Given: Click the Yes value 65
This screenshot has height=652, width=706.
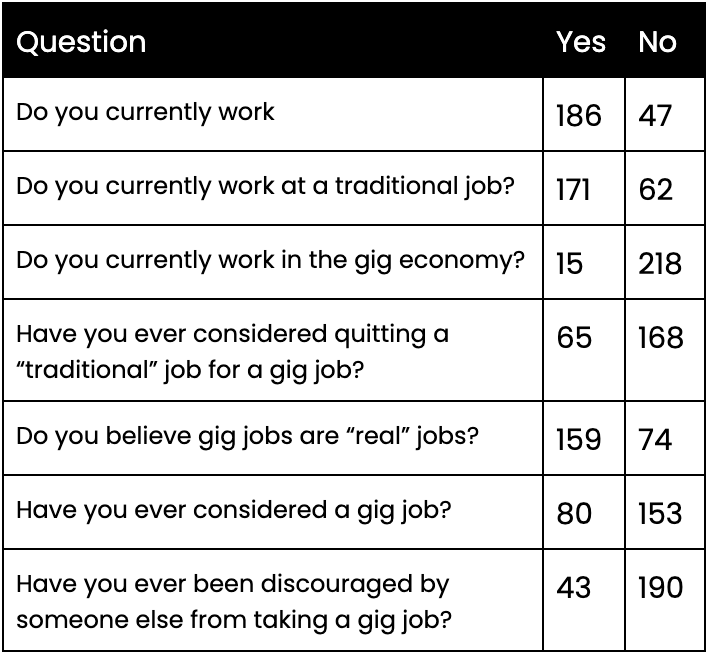Looking at the screenshot, I should [x=574, y=337].
